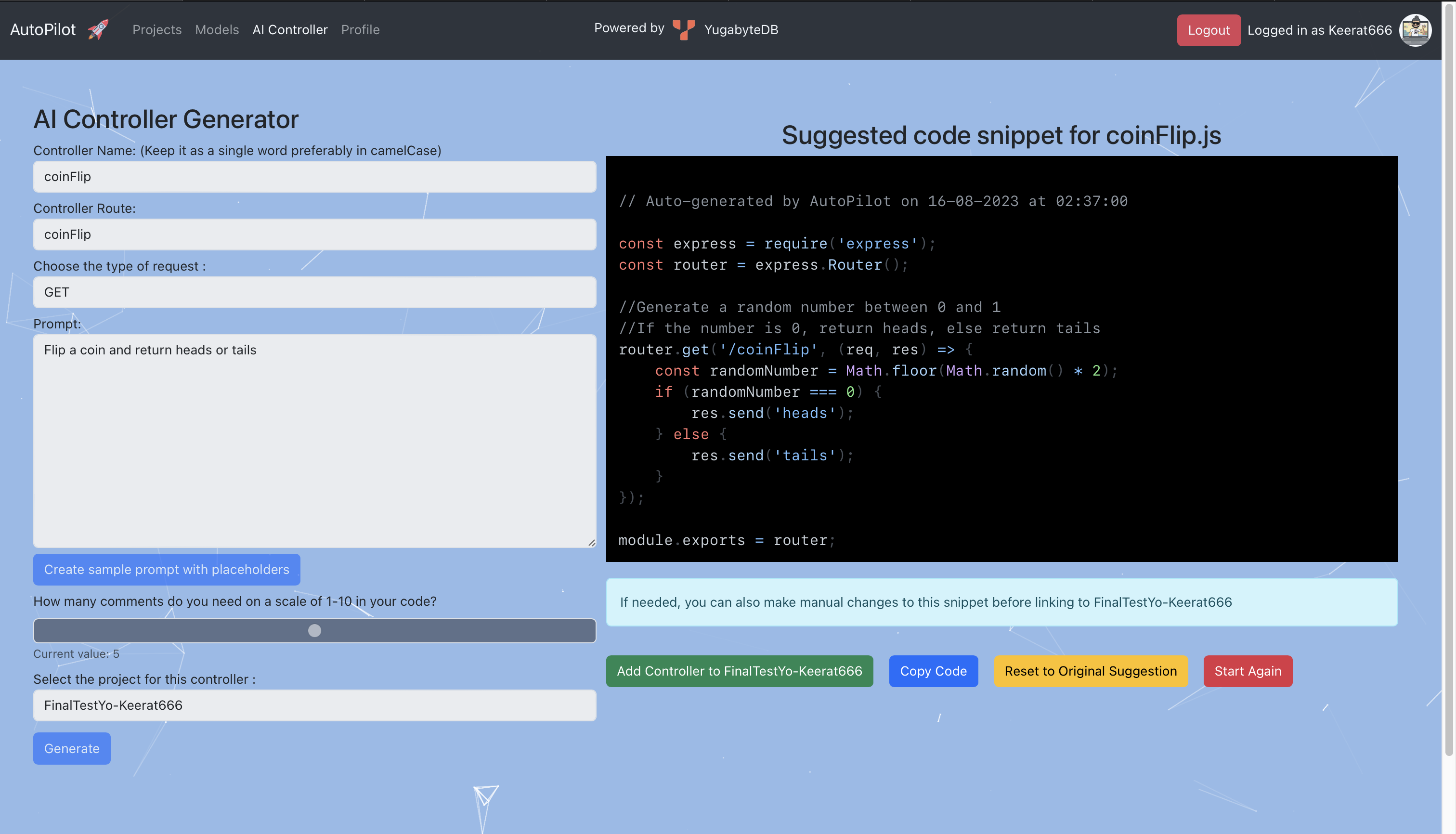This screenshot has width=1456, height=834.
Task: Open the user avatar picture
Action: 1415,30
